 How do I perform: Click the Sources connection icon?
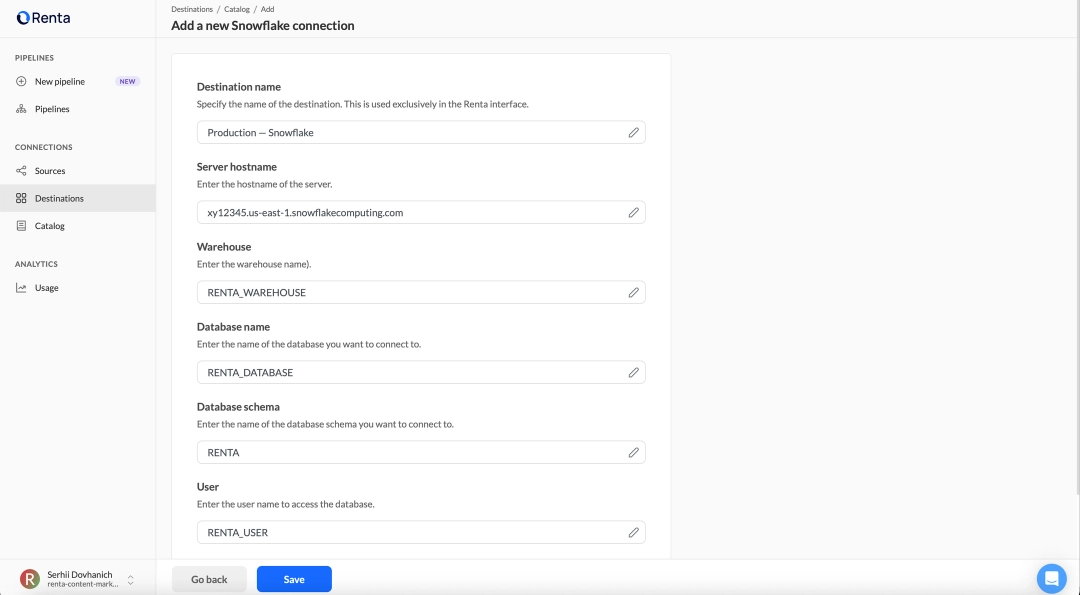point(21,170)
